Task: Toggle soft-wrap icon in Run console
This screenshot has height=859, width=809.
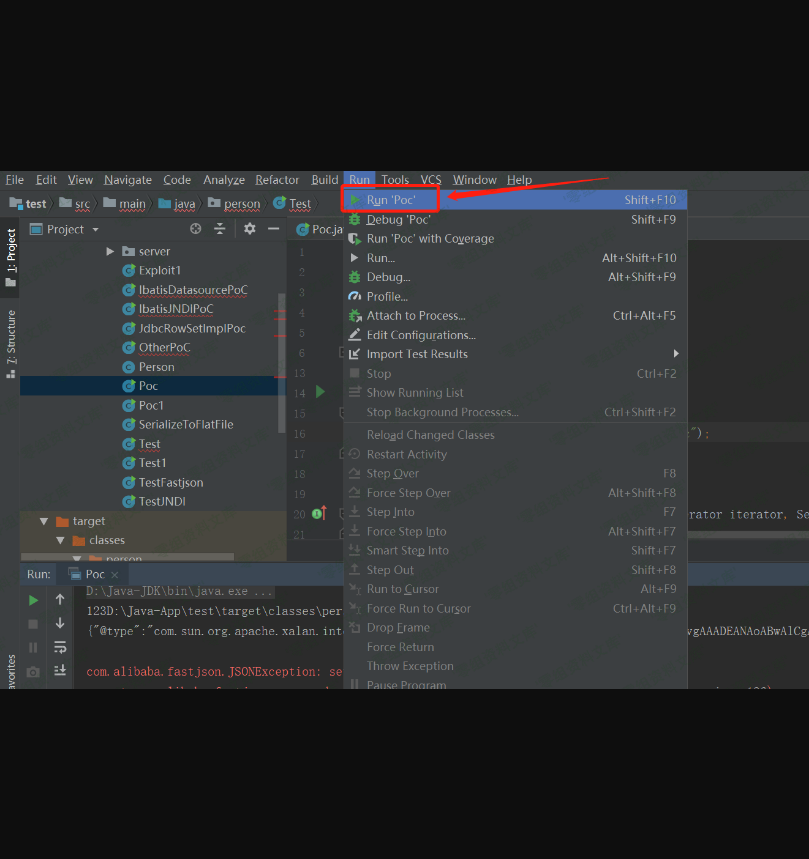Action: [60, 647]
